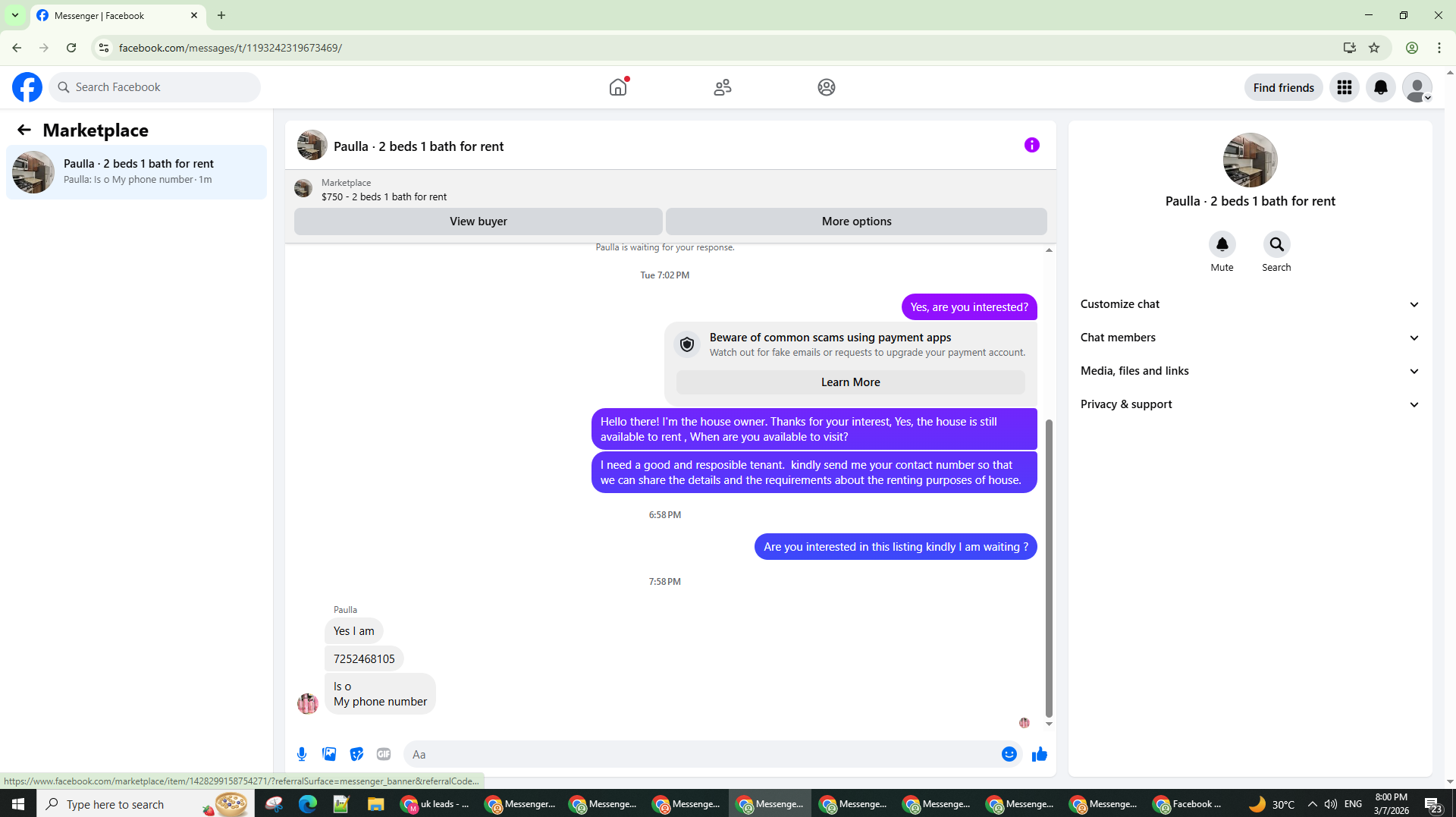Choose a GIF using the GIF icon
The width and height of the screenshot is (1456, 817).
click(x=384, y=754)
